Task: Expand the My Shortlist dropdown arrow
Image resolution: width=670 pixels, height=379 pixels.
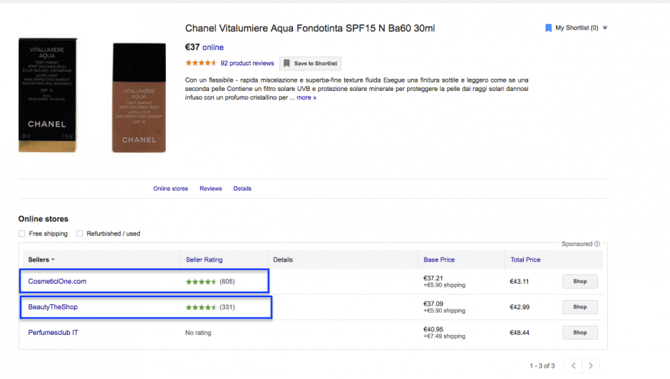Action: pyautogui.click(x=605, y=28)
